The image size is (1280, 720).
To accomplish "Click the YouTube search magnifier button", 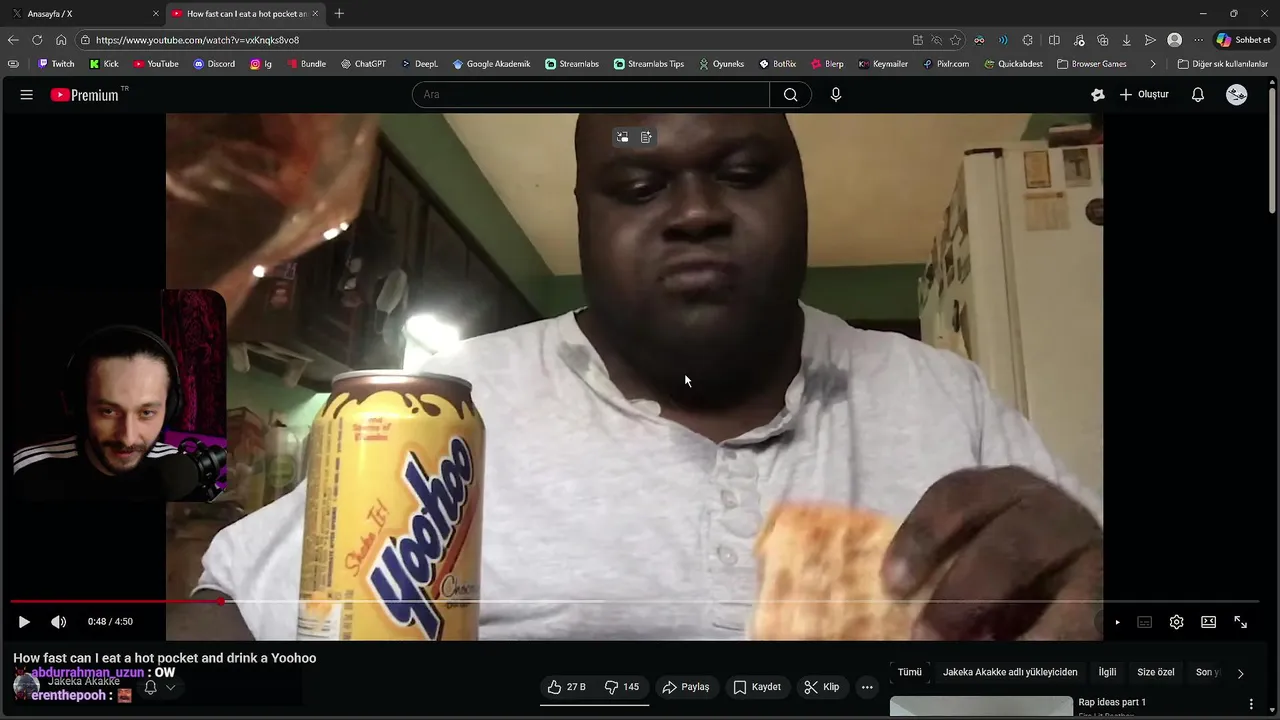I will [791, 95].
